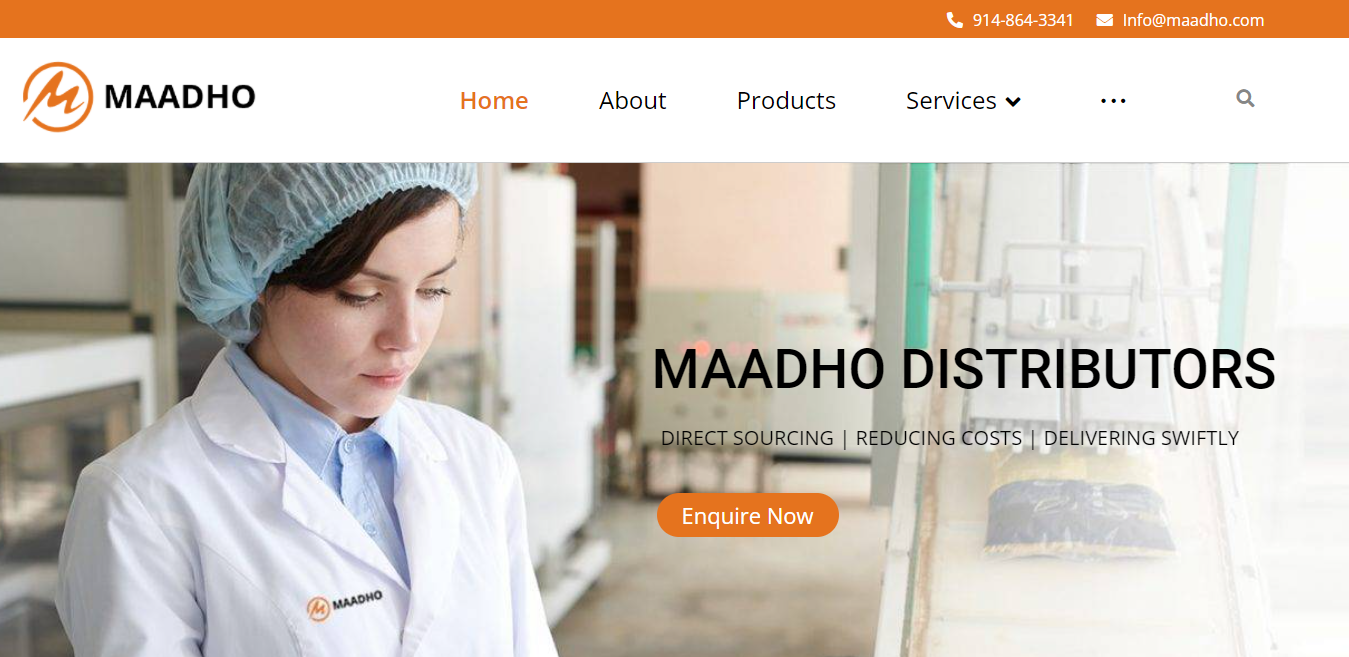Image resolution: width=1349 pixels, height=657 pixels.
Task: Expand the Services dropdown chevron
Action: (x=1013, y=102)
